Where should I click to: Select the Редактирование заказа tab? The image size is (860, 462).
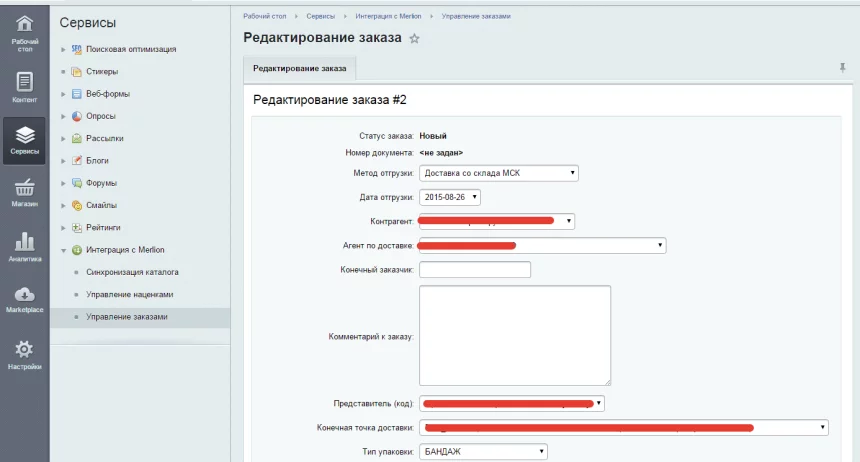300,68
